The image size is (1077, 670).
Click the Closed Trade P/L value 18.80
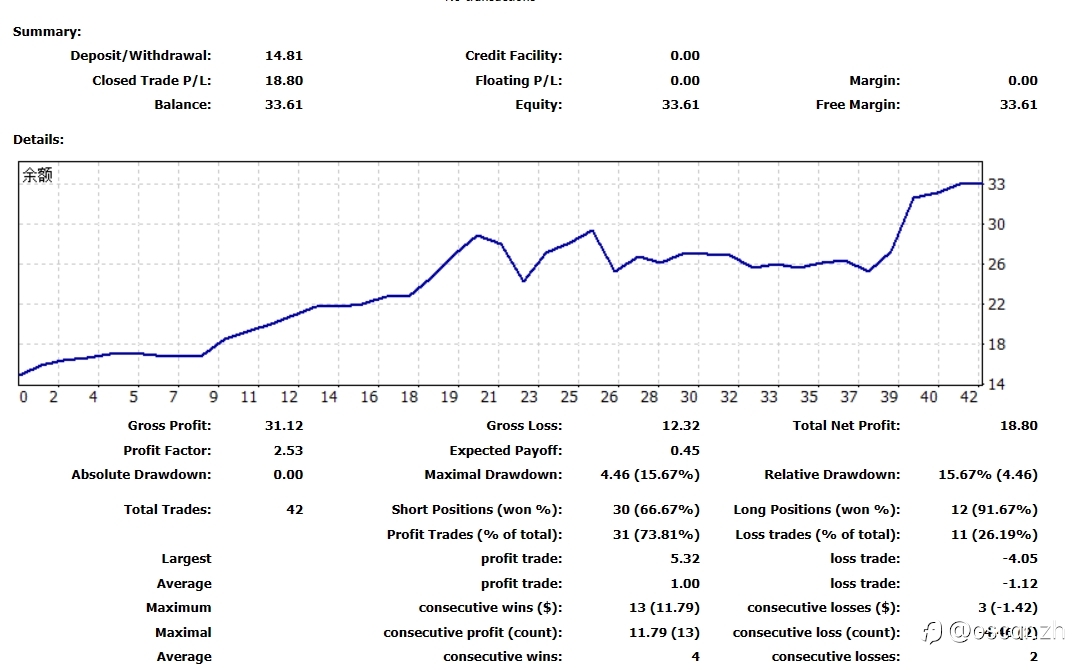[x=284, y=80]
